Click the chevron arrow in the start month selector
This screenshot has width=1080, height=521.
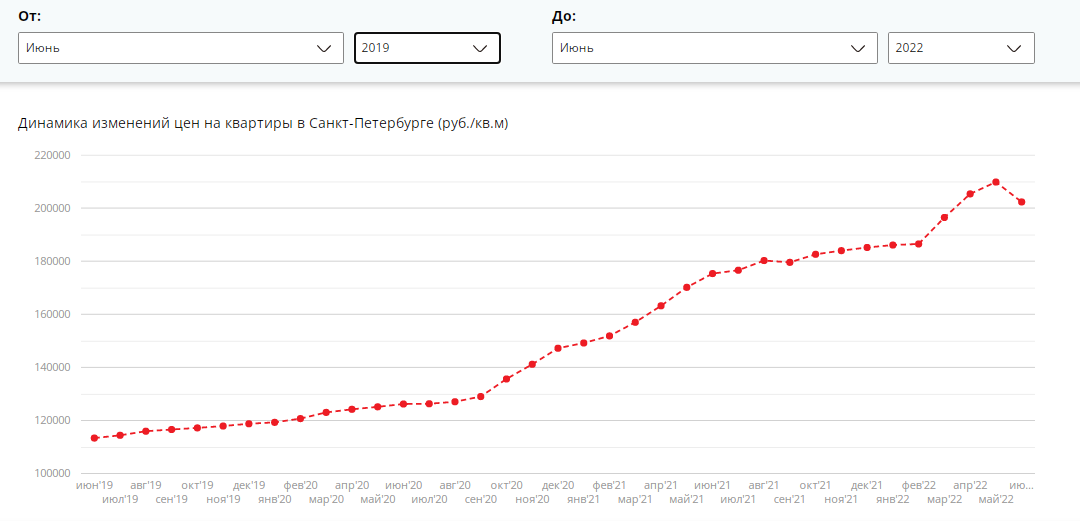(x=323, y=48)
